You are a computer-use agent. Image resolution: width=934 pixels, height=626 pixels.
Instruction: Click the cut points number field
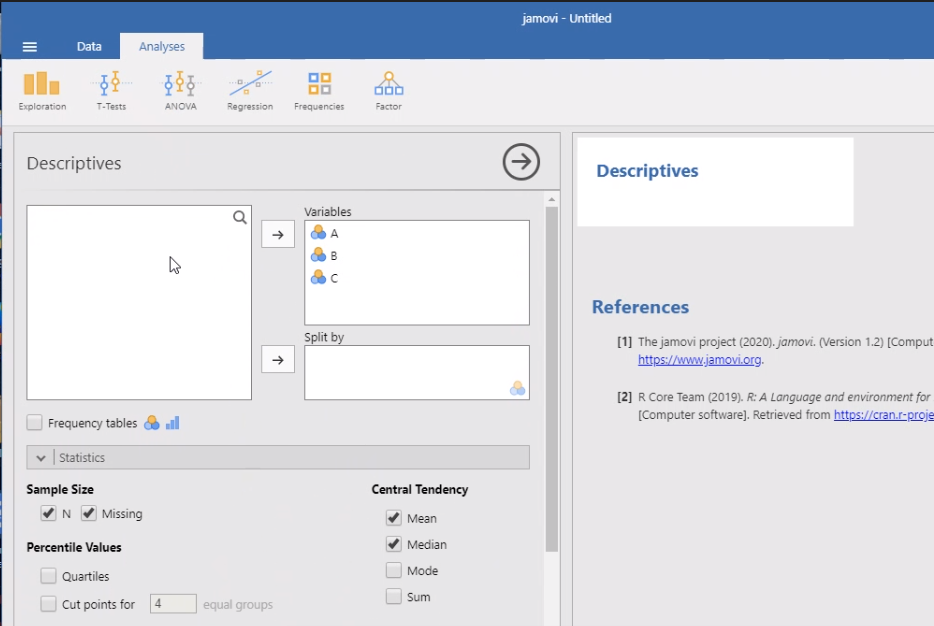[x=173, y=604]
